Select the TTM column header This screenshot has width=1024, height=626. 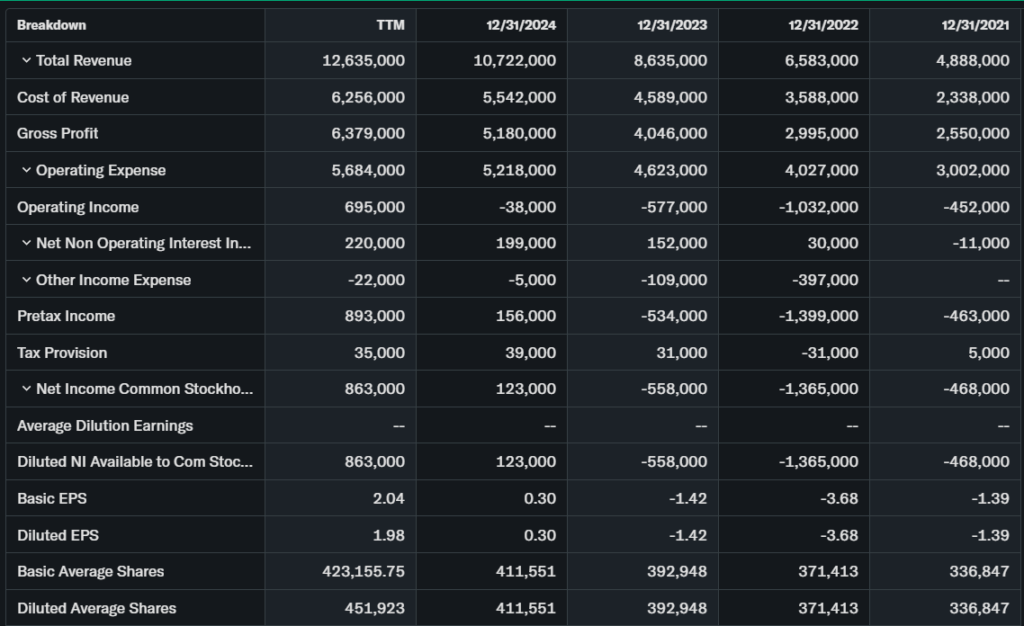point(390,25)
